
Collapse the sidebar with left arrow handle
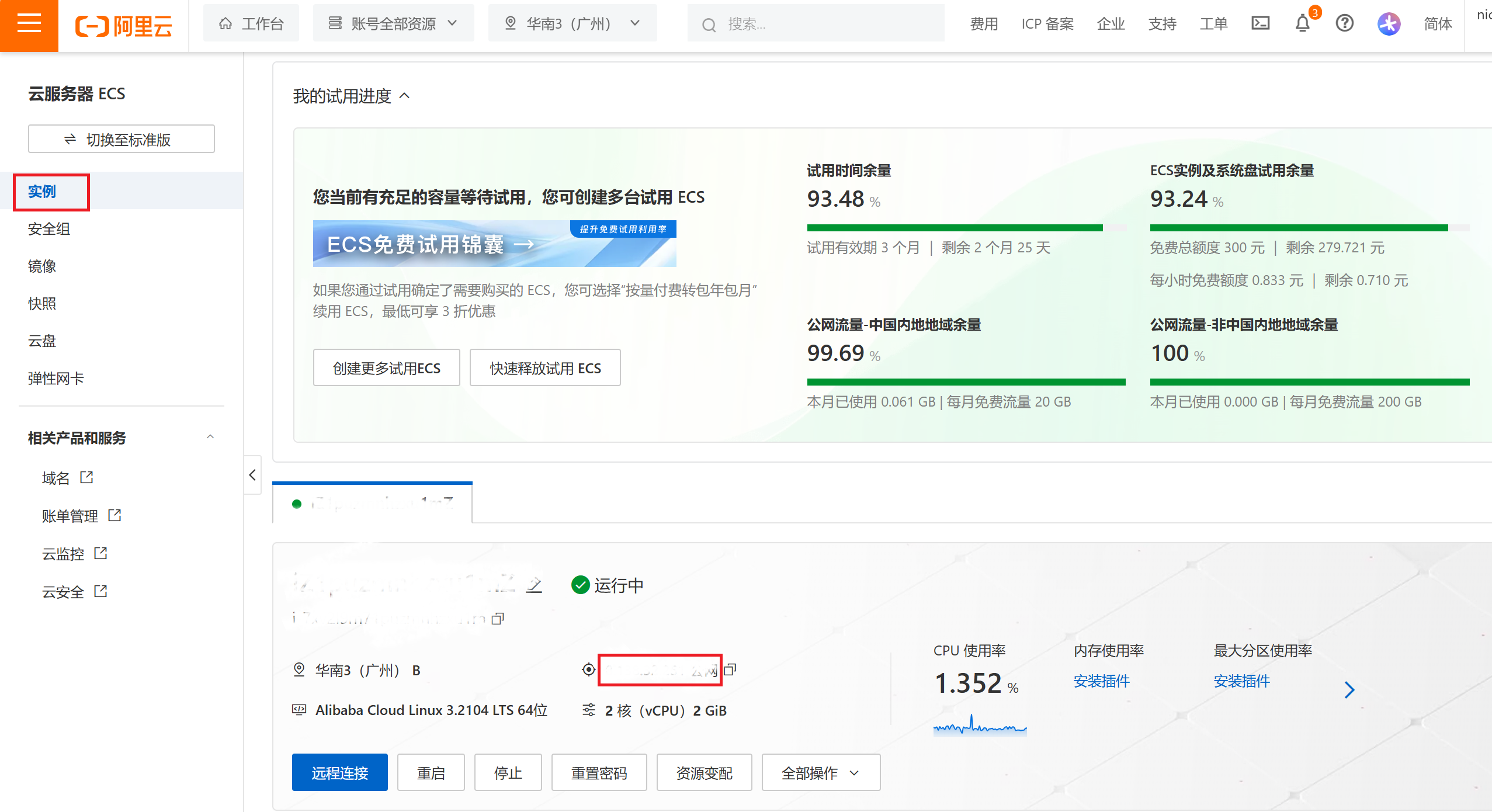[252, 475]
